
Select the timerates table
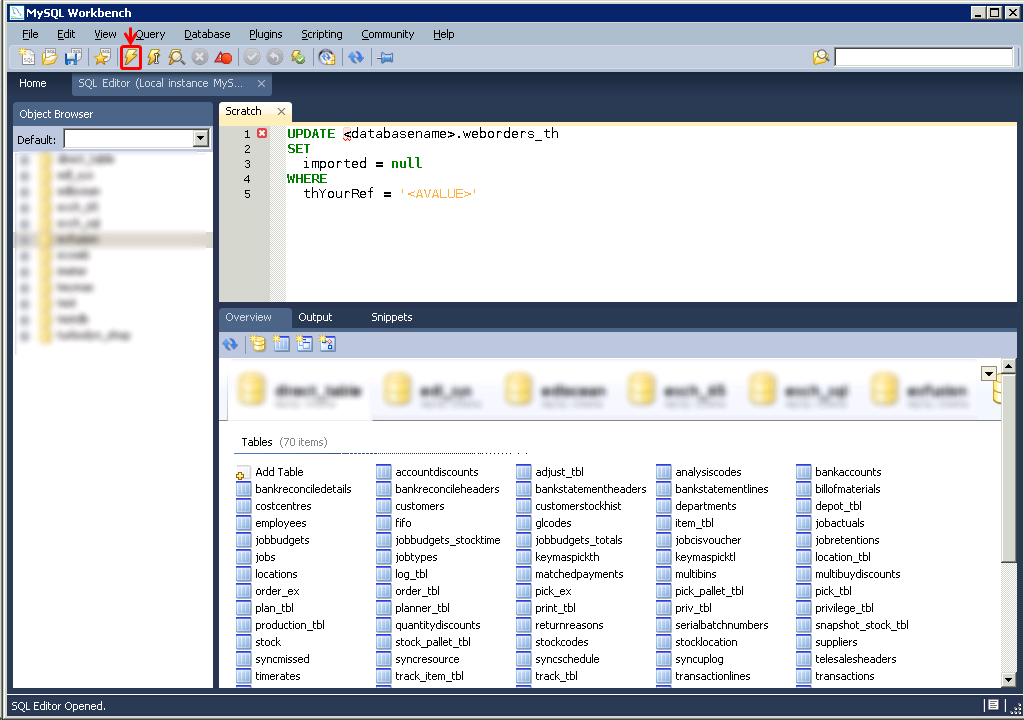[x=269, y=676]
